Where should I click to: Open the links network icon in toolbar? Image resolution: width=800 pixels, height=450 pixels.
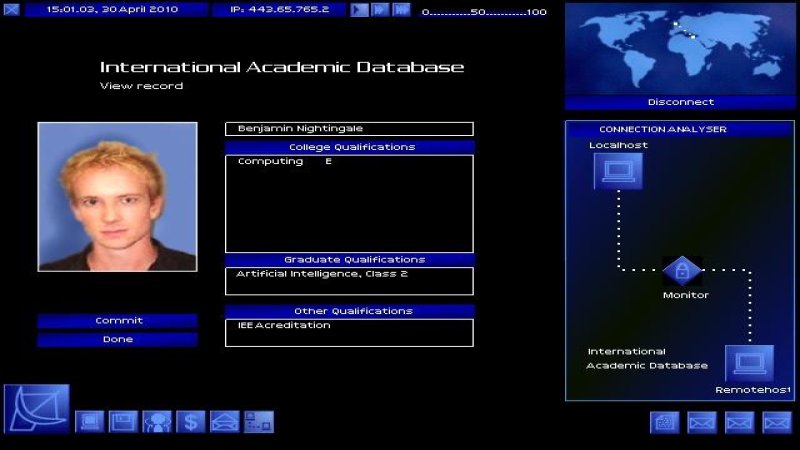click(258, 422)
